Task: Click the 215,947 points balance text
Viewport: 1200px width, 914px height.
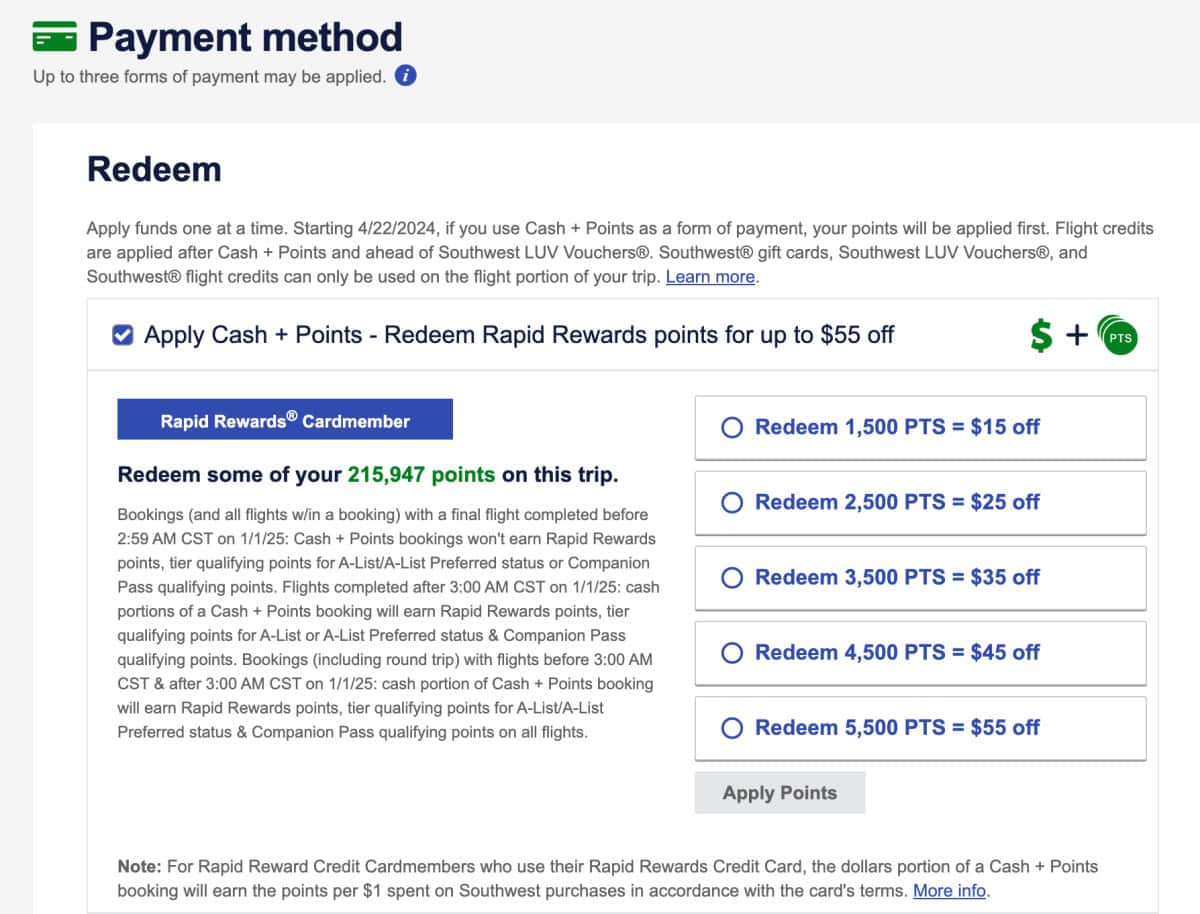Action: pyautogui.click(x=421, y=475)
